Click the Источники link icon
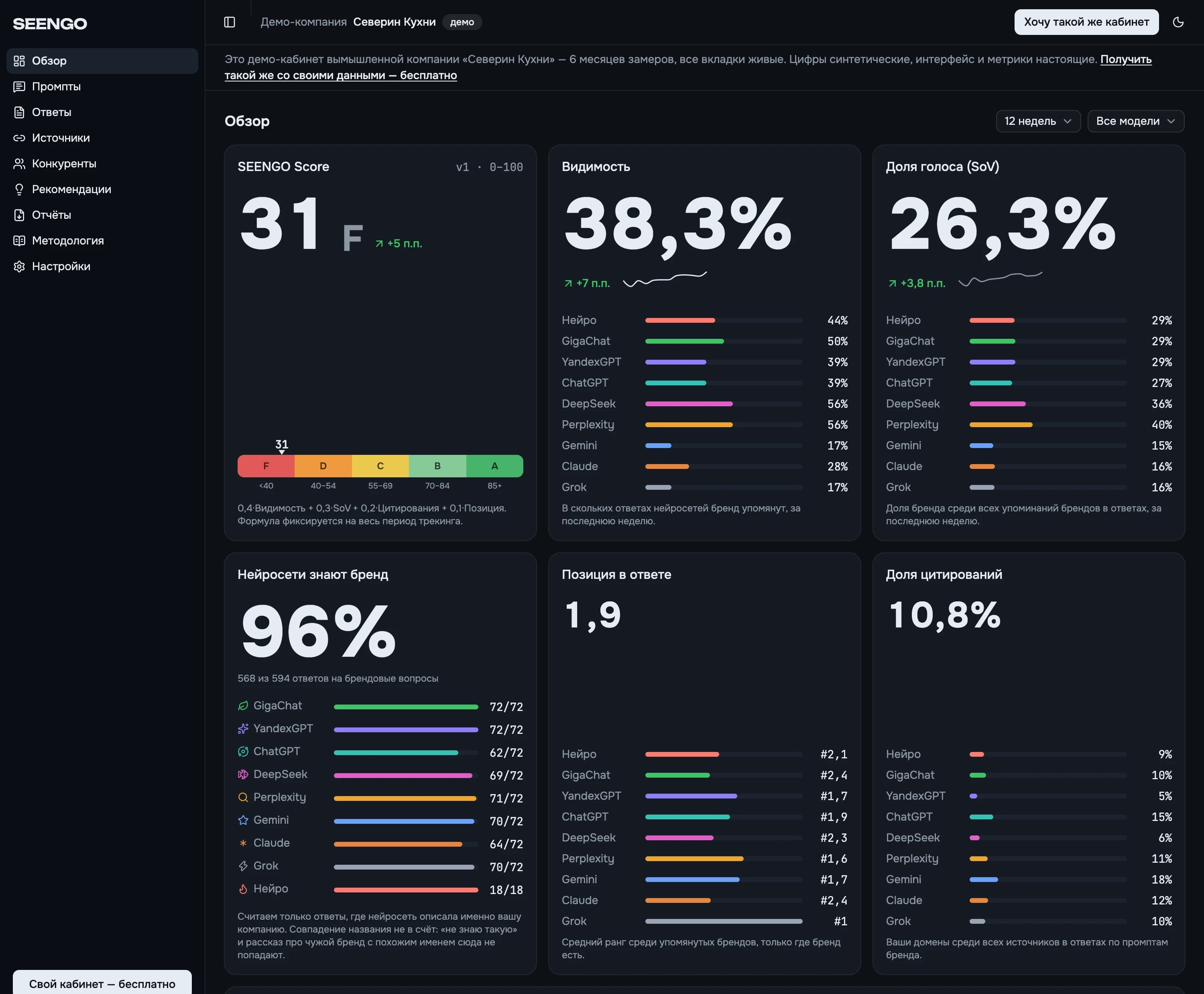The image size is (1204, 994). 20,138
